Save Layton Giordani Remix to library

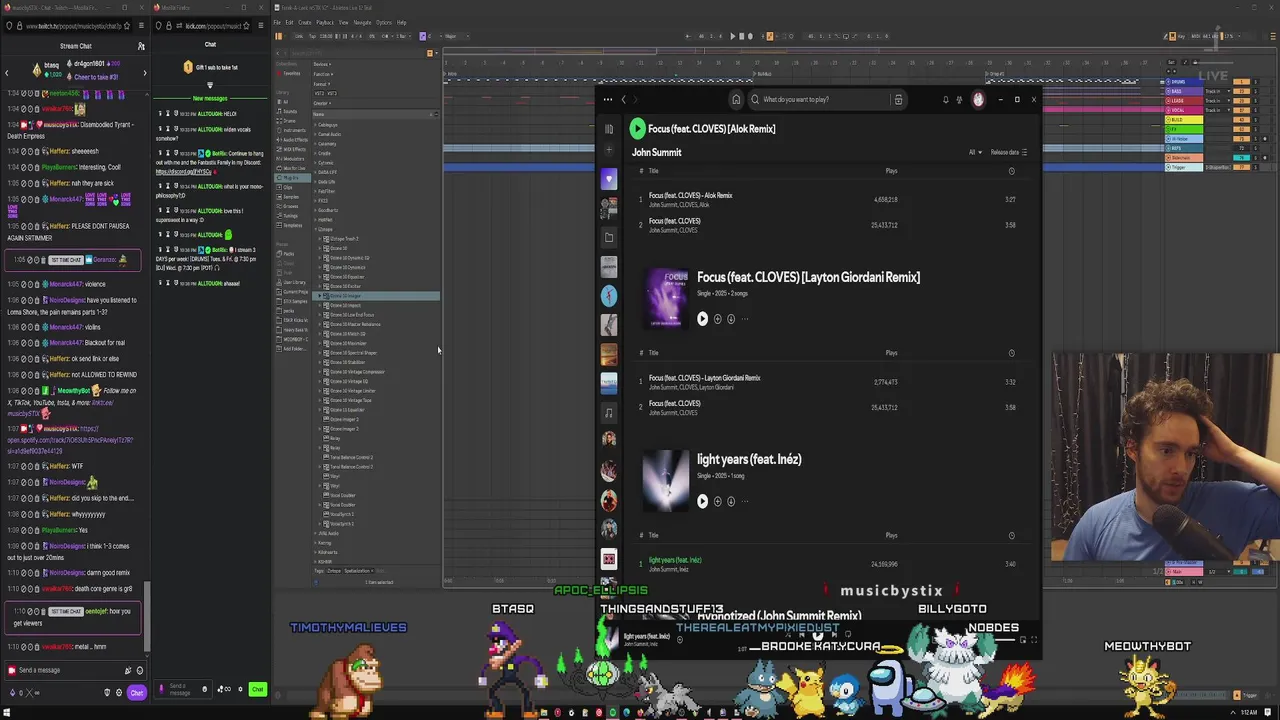click(717, 319)
